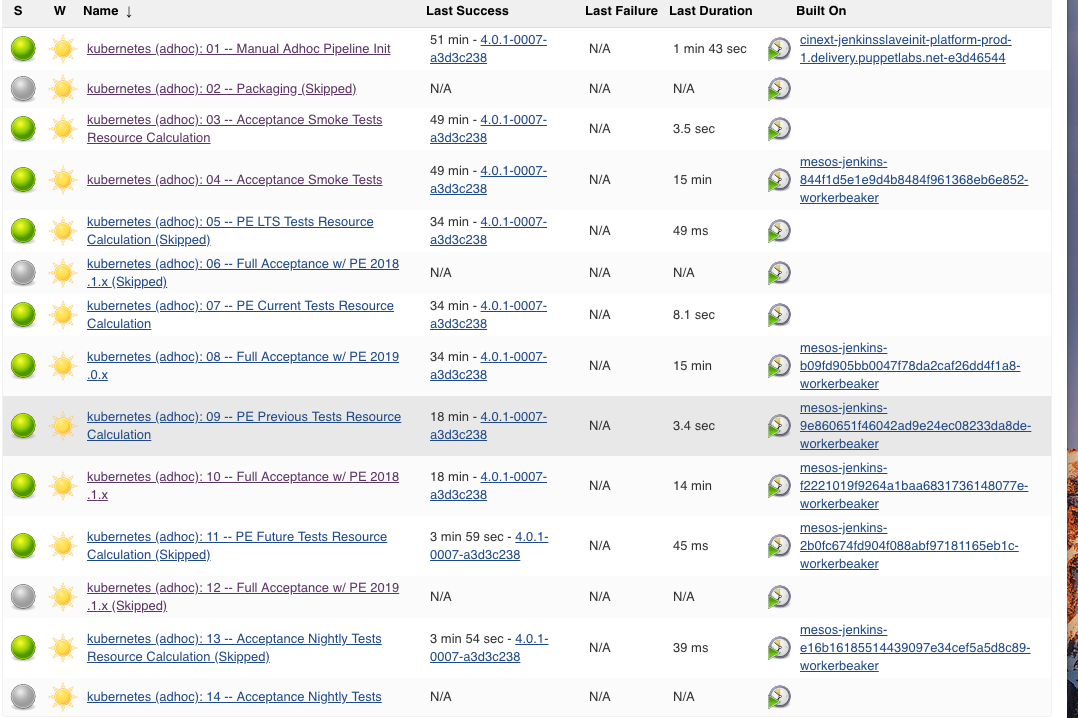This screenshot has height=718, width=1078.
Task: Sort table by S status column
Action: click(18, 11)
